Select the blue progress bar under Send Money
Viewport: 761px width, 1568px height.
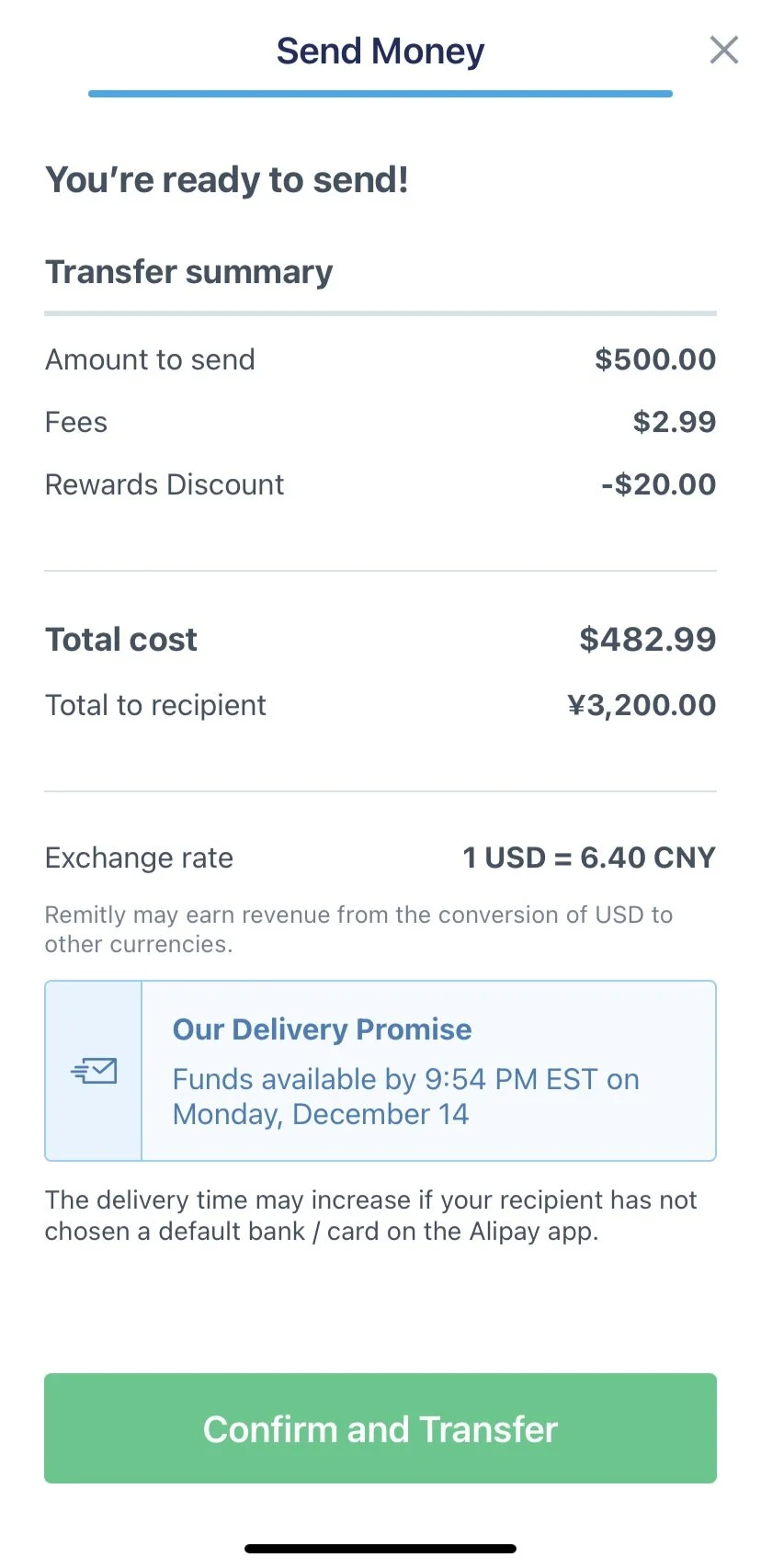tap(380, 93)
